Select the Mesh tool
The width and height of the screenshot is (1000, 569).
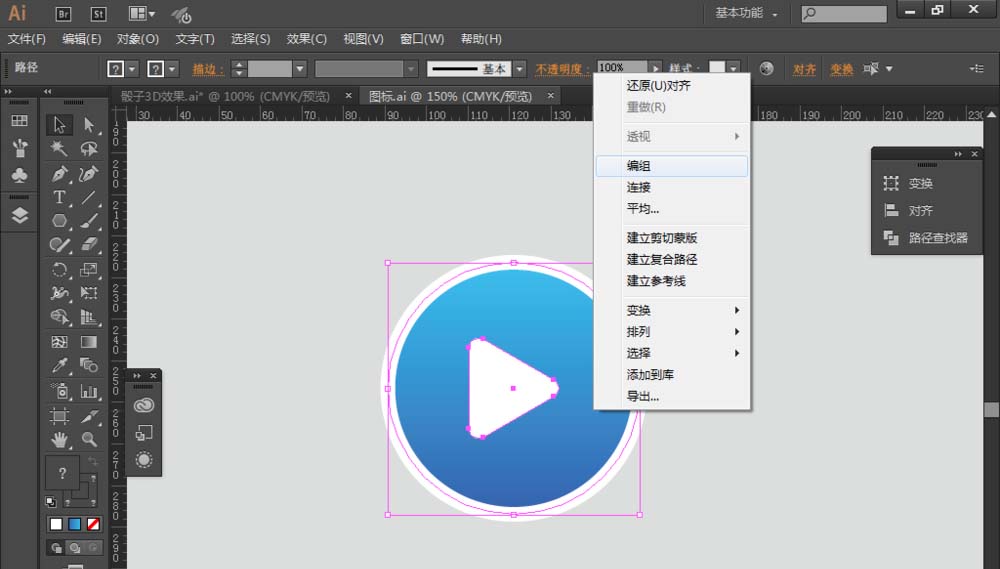coord(59,342)
